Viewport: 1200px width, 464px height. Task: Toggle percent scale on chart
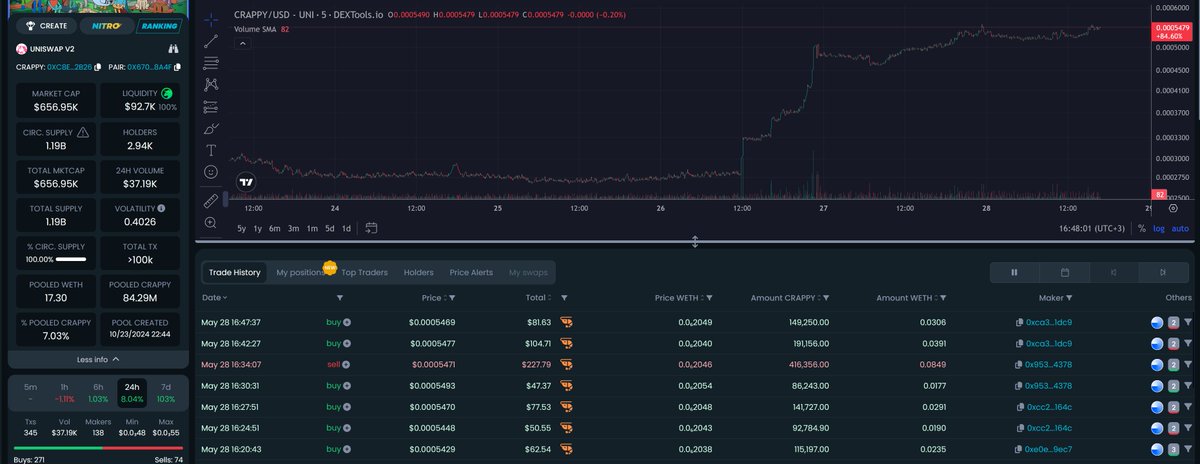tap(1142, 228)
